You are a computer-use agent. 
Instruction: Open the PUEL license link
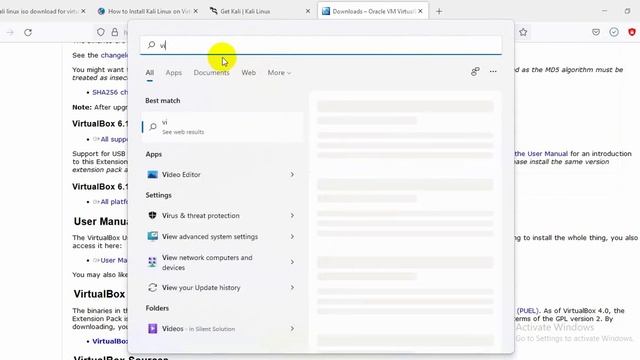[528, 311]
